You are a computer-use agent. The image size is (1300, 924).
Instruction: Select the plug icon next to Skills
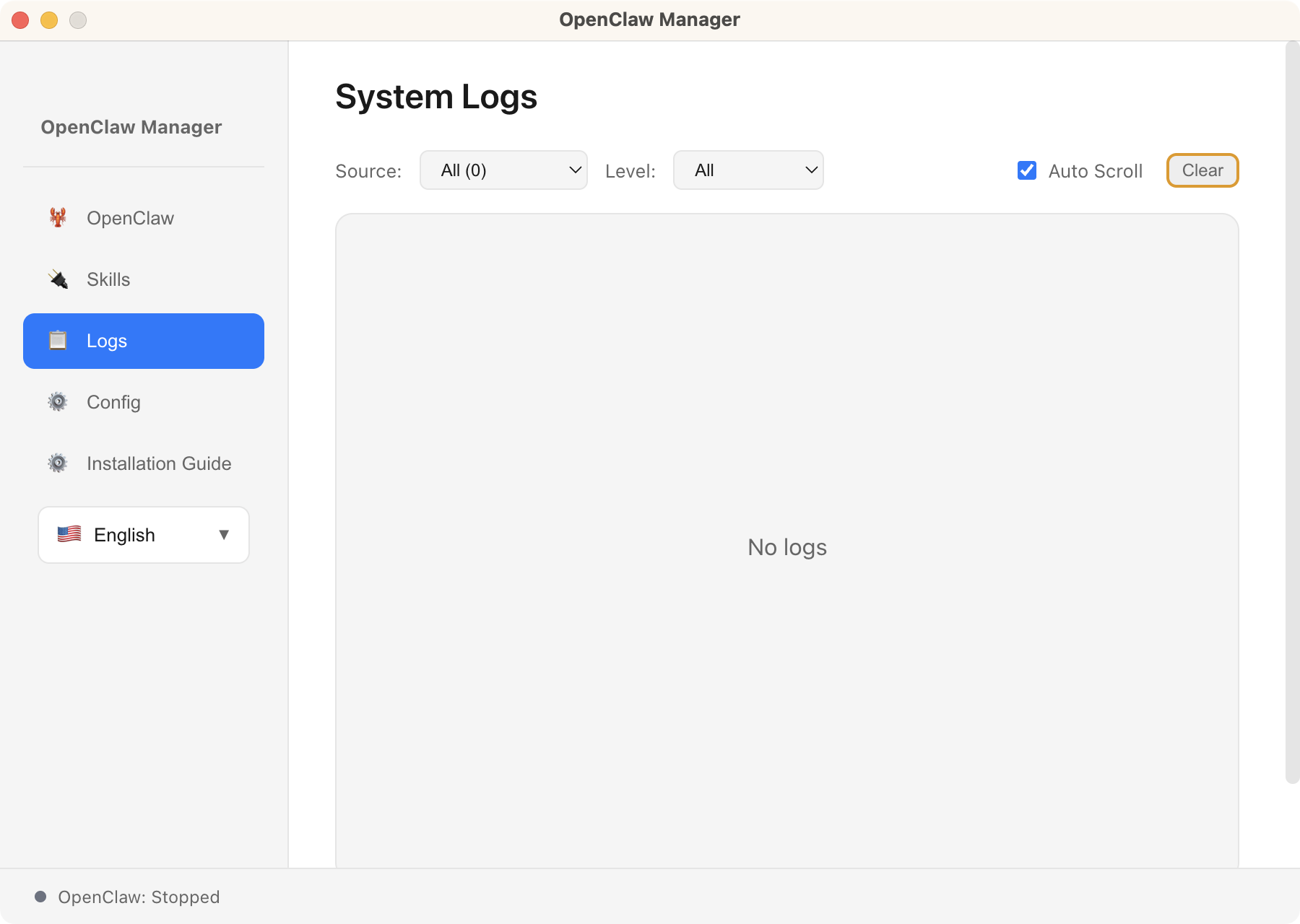(58, 279)
